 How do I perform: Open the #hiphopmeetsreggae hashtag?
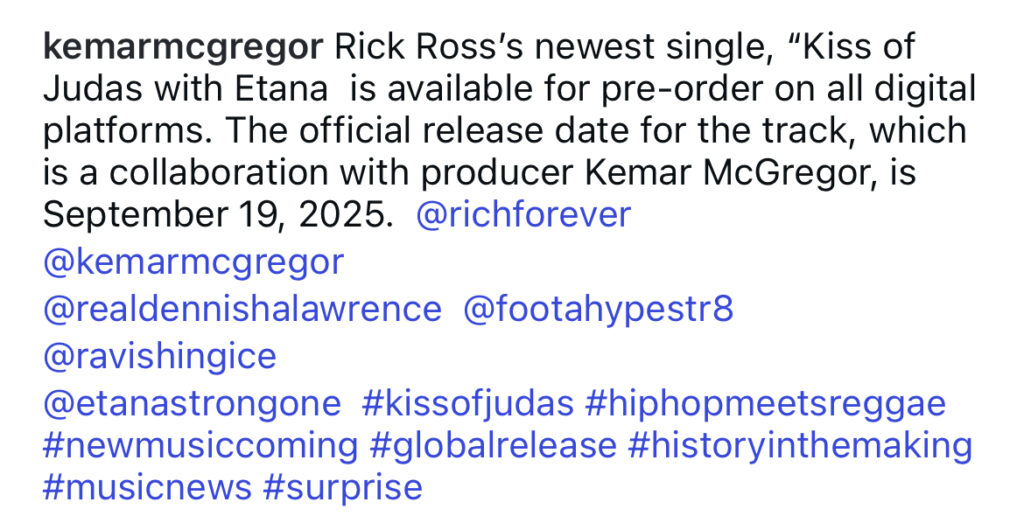point(765,405)
